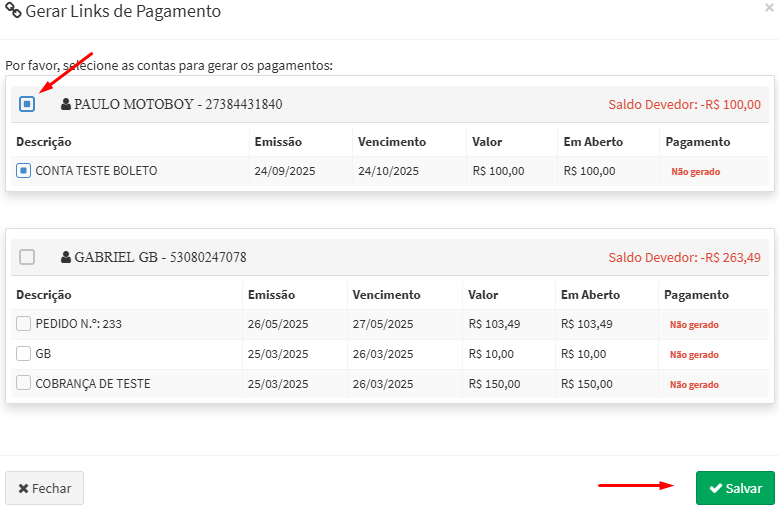Close the dialog with the top-right X
779x513 pixels.
(768, 8)
